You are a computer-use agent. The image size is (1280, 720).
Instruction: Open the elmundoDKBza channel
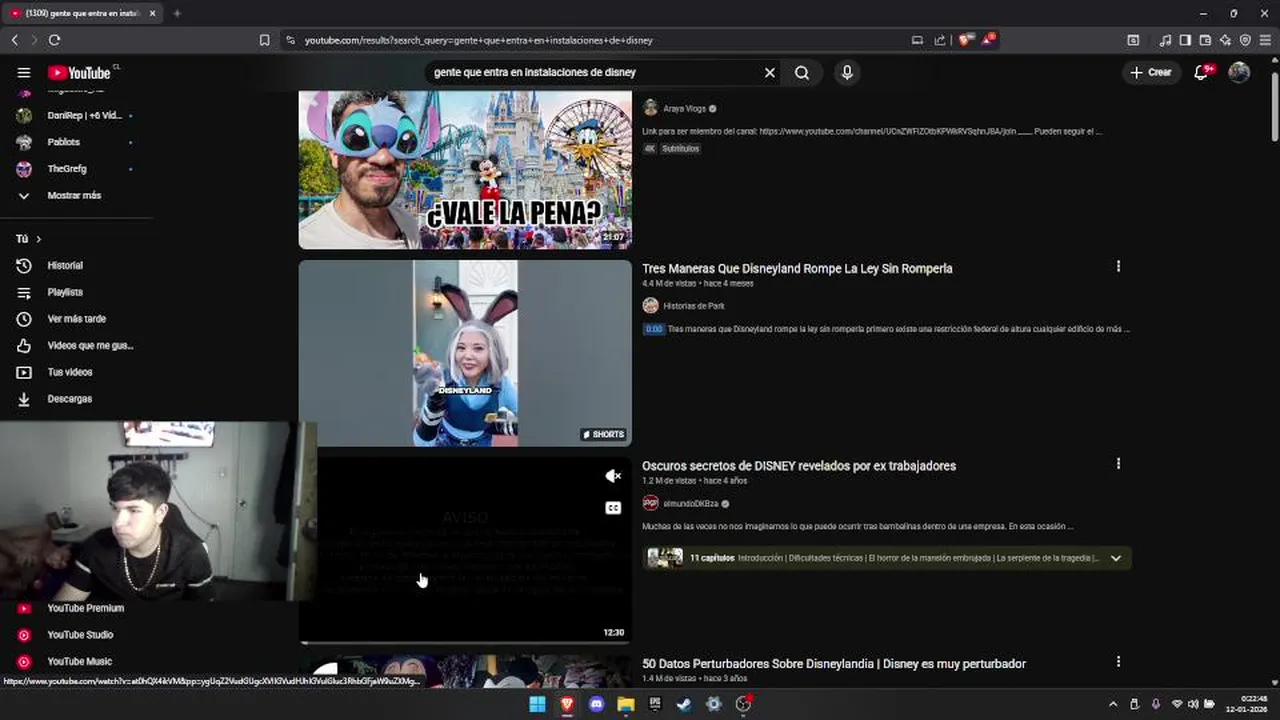click(x=691, y=504)
